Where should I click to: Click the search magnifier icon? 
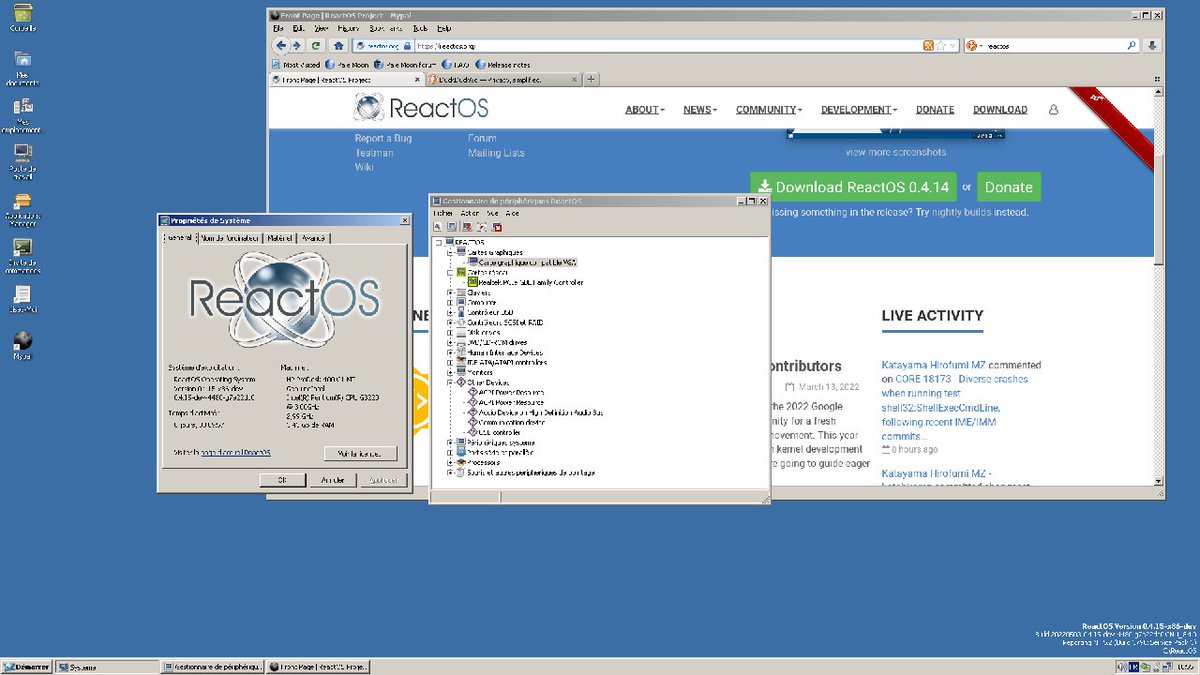(x=1132, y=46)
